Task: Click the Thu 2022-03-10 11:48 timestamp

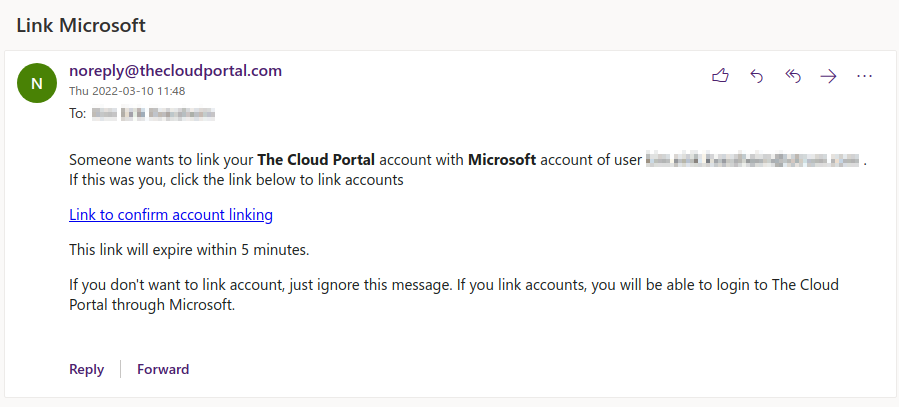Action: (127, 91)
